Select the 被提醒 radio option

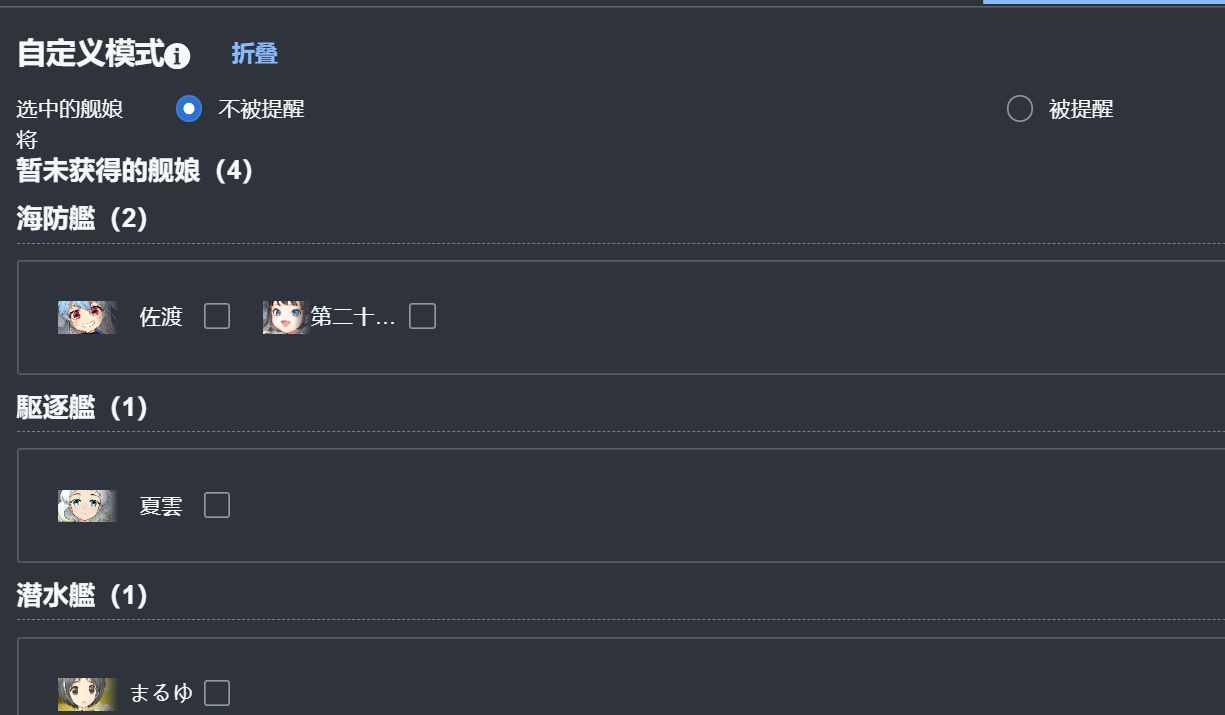coord(1020,109)
